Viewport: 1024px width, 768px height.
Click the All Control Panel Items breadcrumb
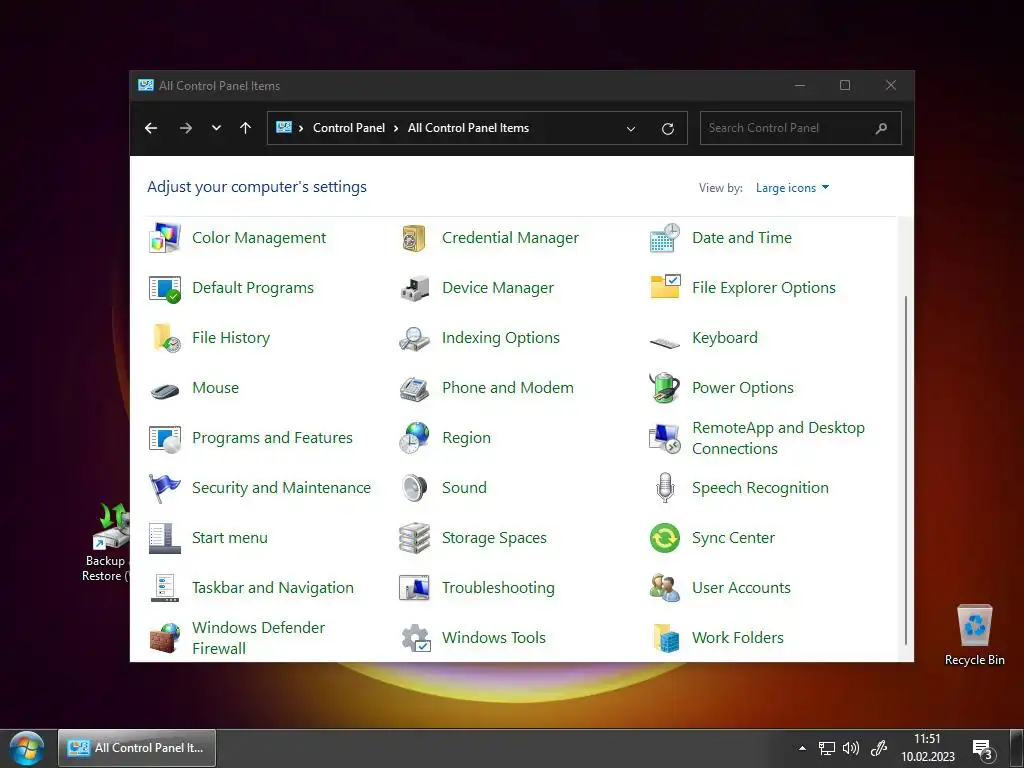tap(468, 128)
